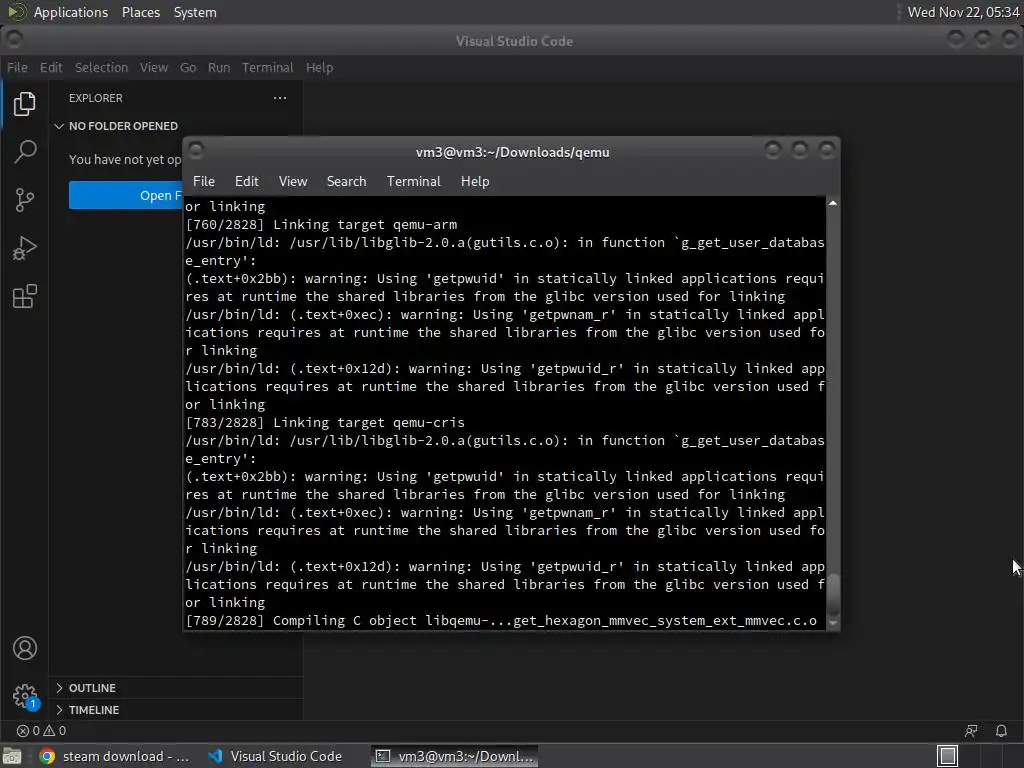Click the Open Folder button in Explorer

click(x=125, y=195)
